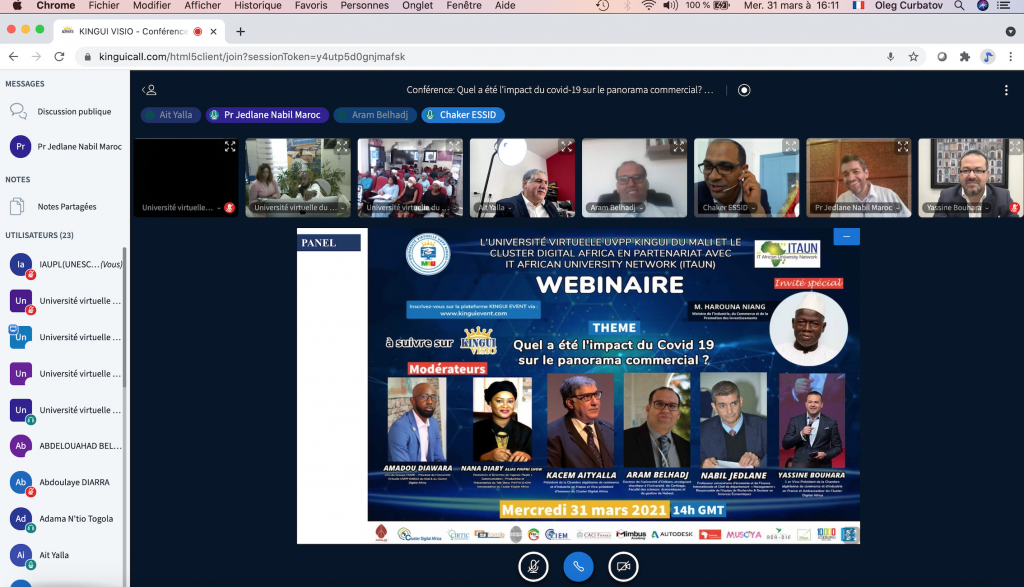Open the Afficher menu
Viewport: 1024px width, 587px height.
pos(202,5)
